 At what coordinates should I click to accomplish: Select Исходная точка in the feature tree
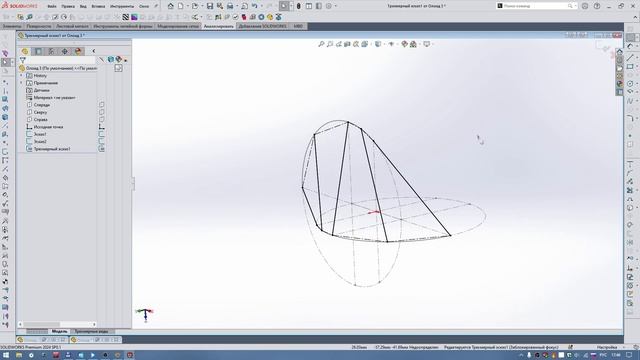pyautogui.click(x=48, y=127)
